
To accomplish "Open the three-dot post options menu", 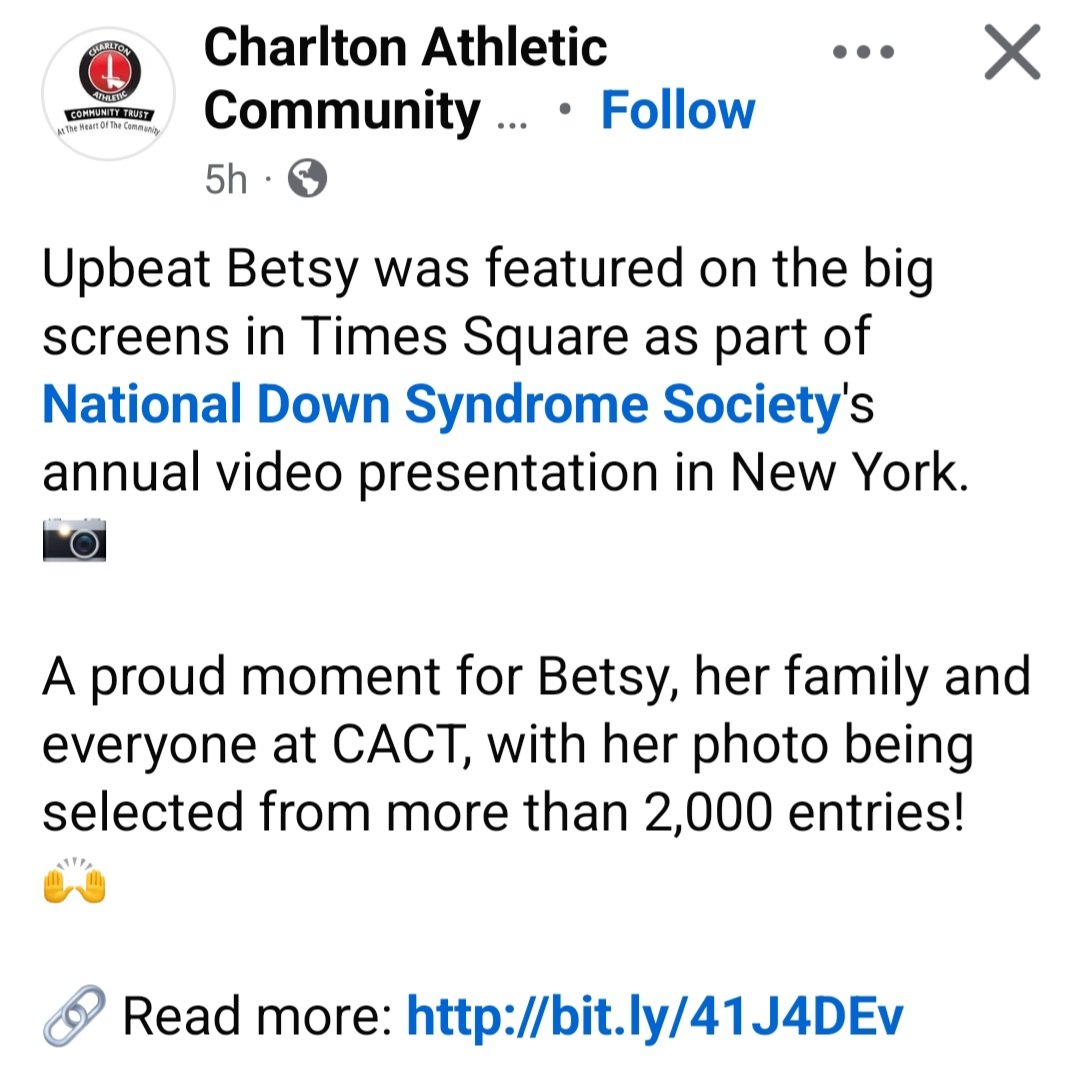I will 863,52.
